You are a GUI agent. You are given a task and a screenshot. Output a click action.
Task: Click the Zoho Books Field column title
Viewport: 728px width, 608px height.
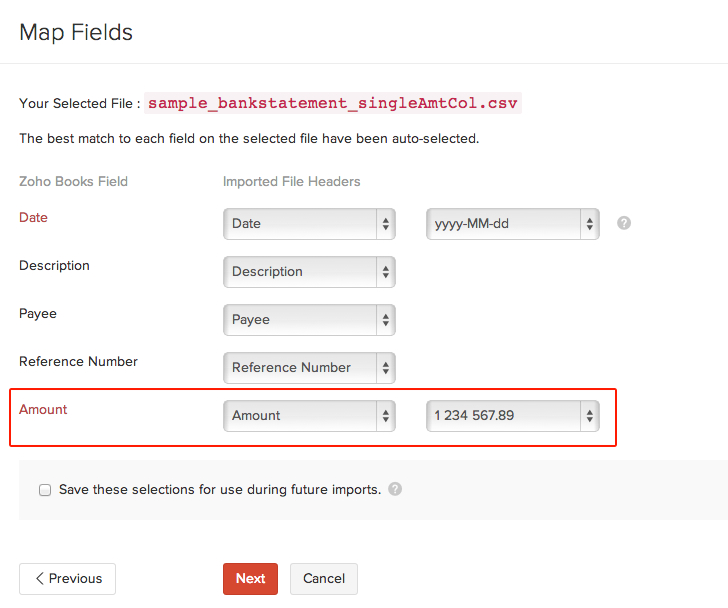click(73, 181)
